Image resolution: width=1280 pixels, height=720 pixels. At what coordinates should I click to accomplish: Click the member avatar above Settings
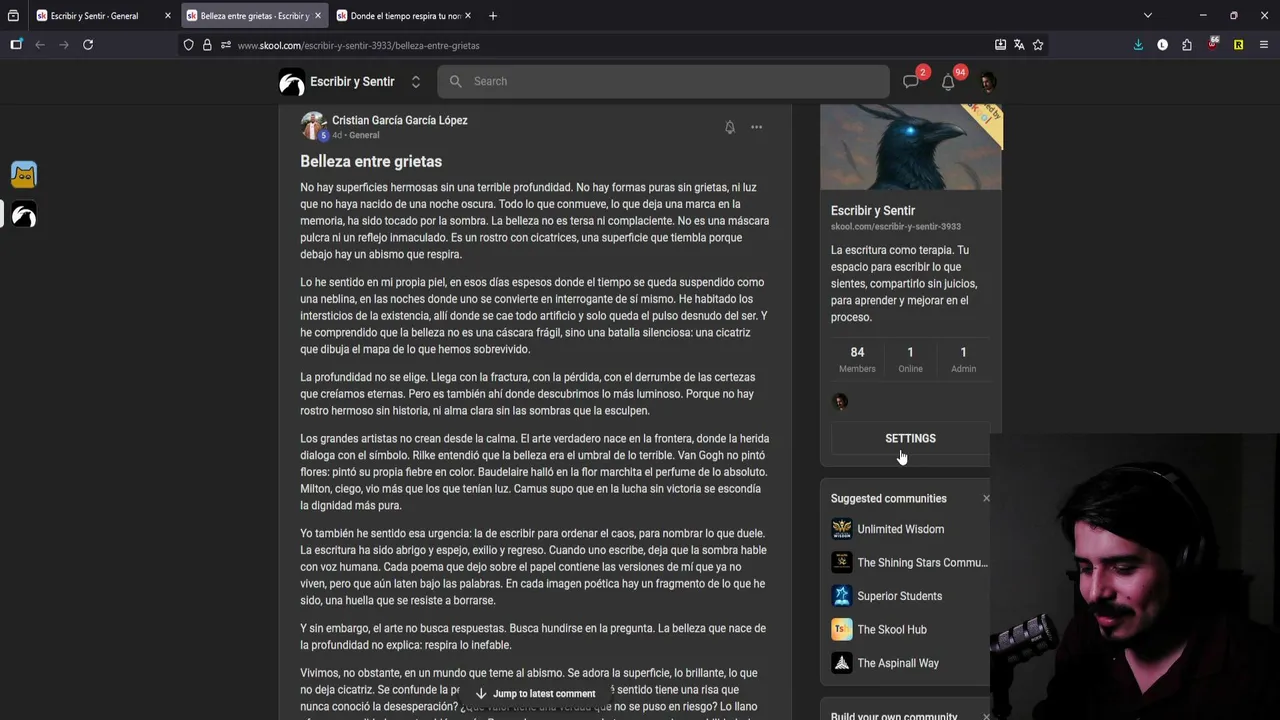point(840,402)
